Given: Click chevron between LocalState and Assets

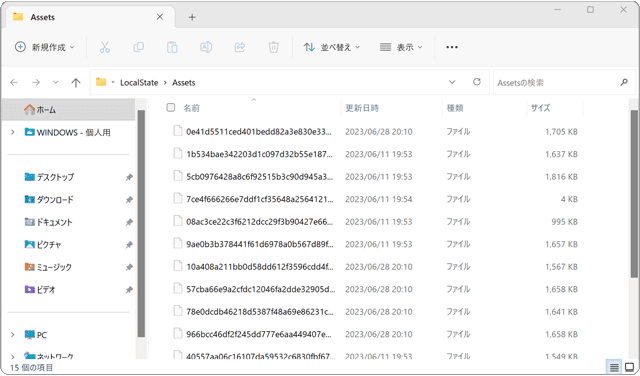Looking at the screenshot, I should tap(165, 82).
